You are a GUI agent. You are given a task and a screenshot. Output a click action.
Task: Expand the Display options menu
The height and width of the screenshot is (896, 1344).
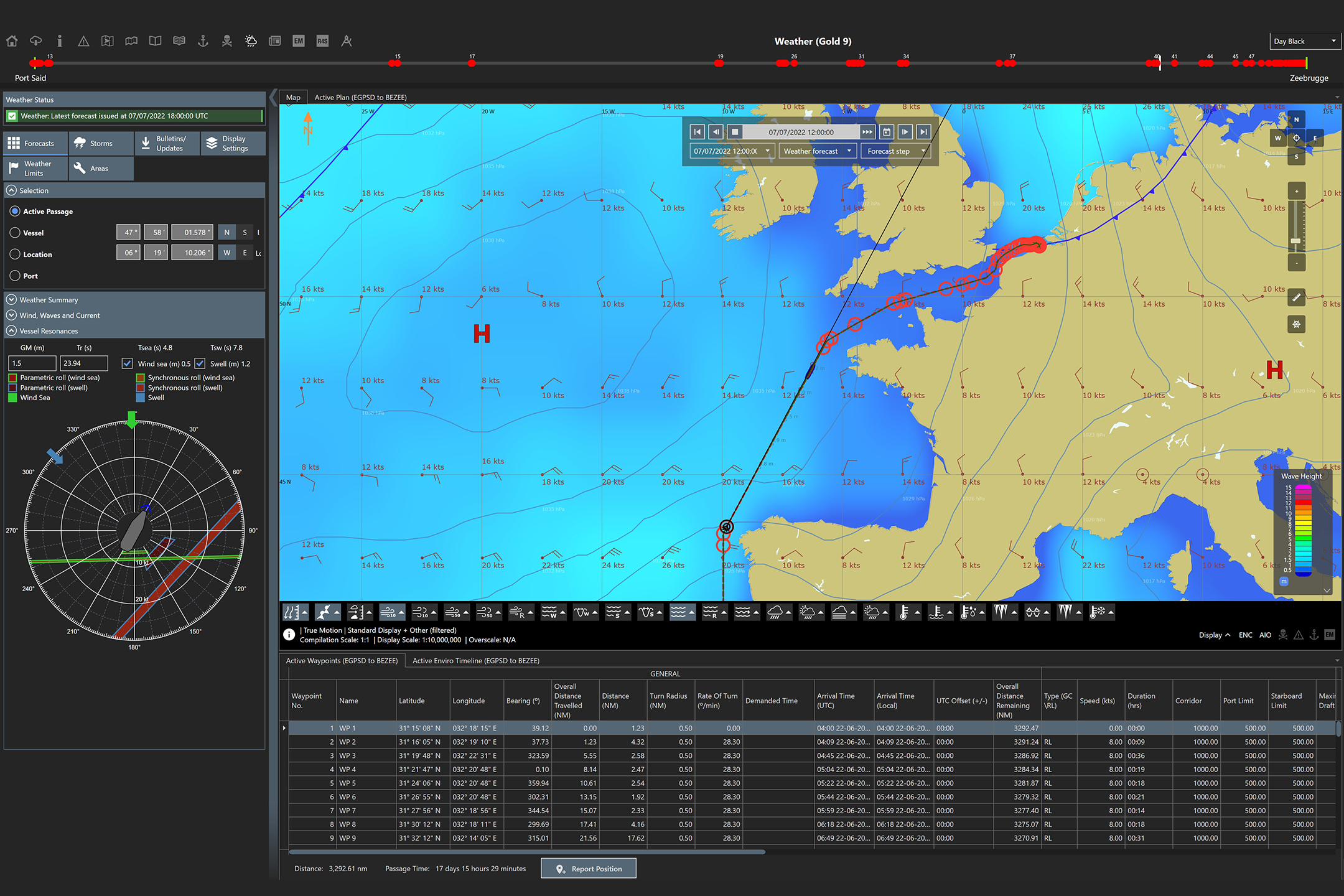[1215, 635]
